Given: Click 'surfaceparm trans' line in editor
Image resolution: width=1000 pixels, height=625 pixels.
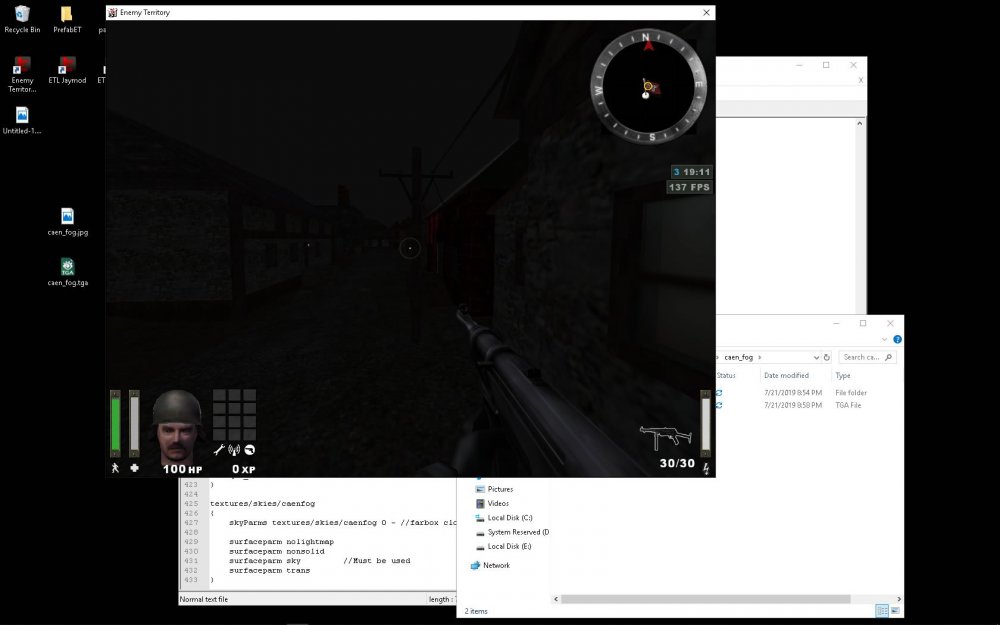Looking at the screenshot, I should pyautogui.click(x=269, y=570).
